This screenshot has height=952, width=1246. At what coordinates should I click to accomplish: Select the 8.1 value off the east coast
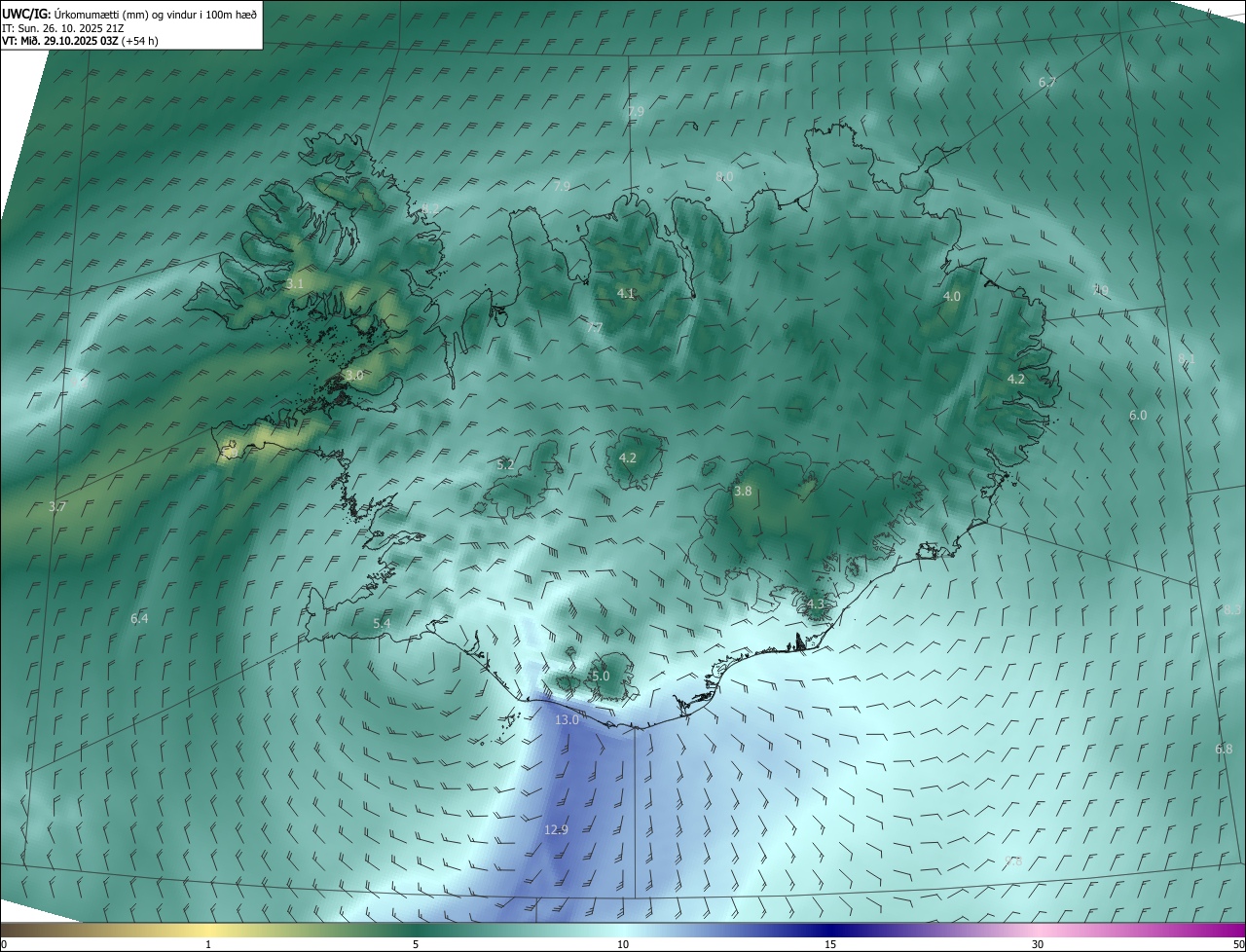click(x=1187, y=359)
